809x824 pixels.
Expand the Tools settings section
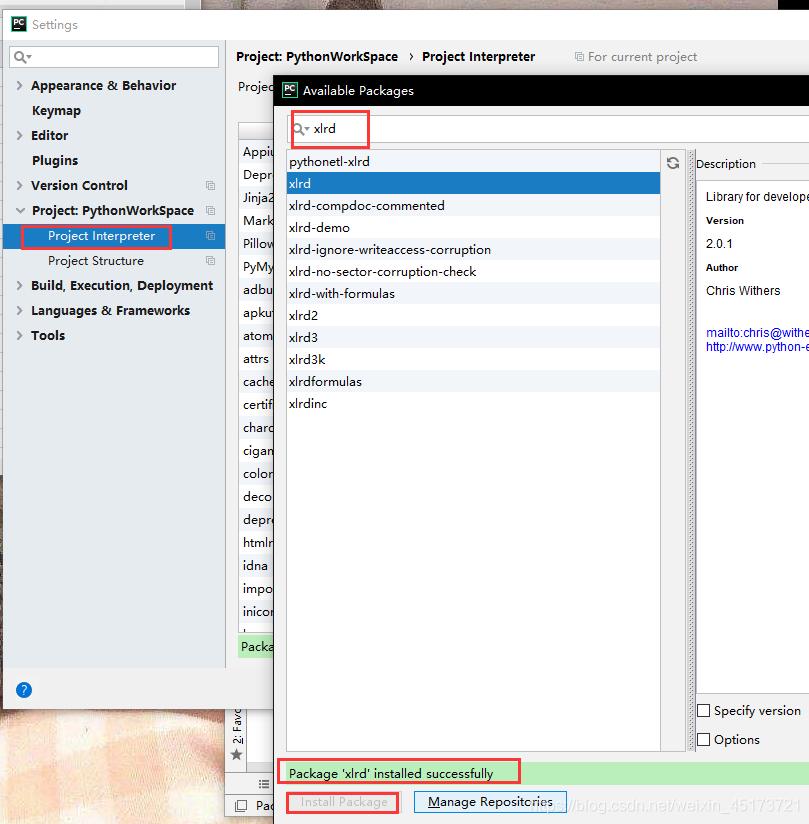pyautogui.click(x=19, y=335)
